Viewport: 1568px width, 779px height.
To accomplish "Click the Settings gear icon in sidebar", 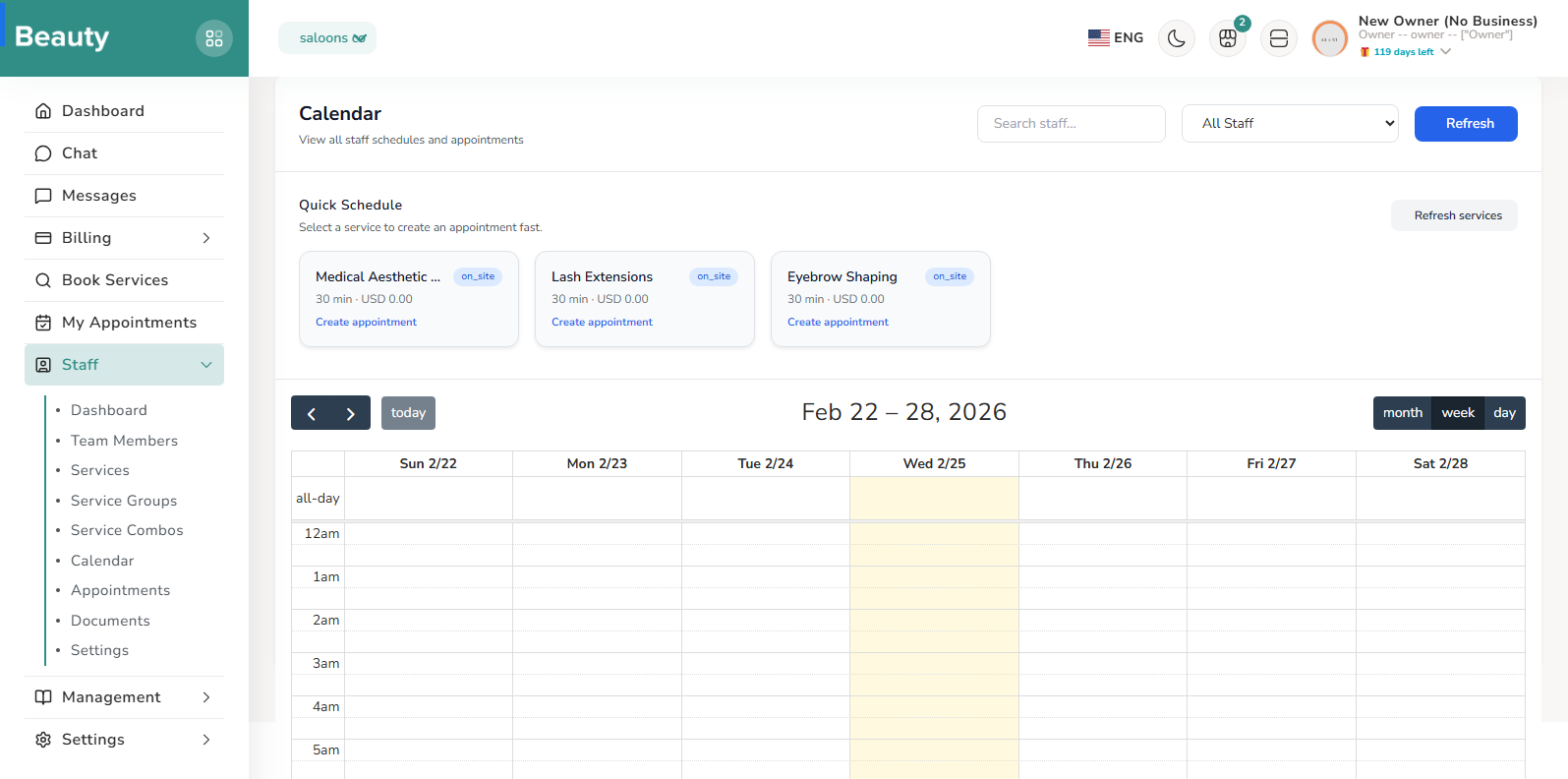I will [x=43, y=740].
